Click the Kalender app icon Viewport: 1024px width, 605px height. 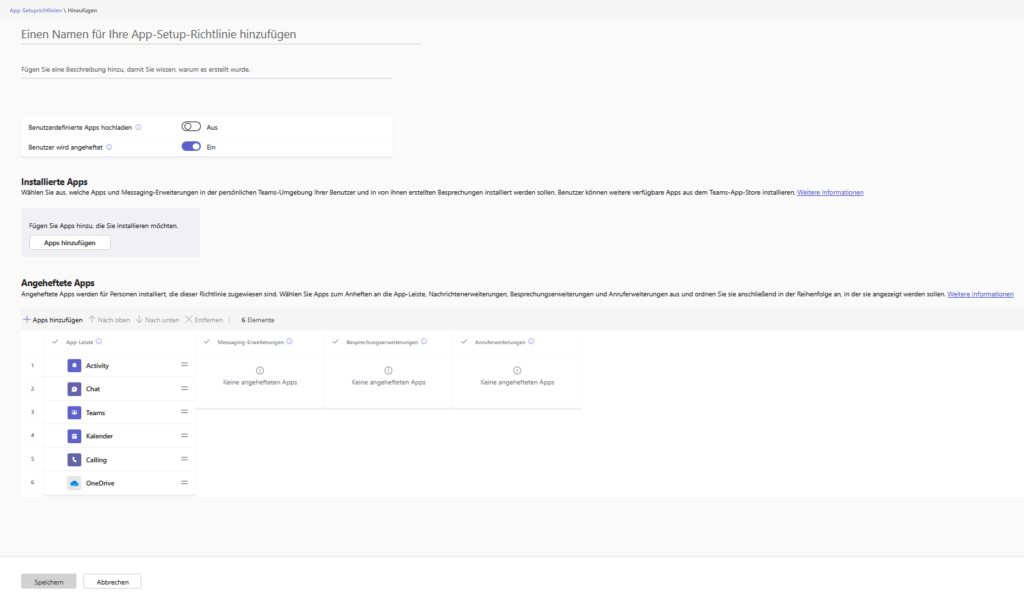[75, 435]
